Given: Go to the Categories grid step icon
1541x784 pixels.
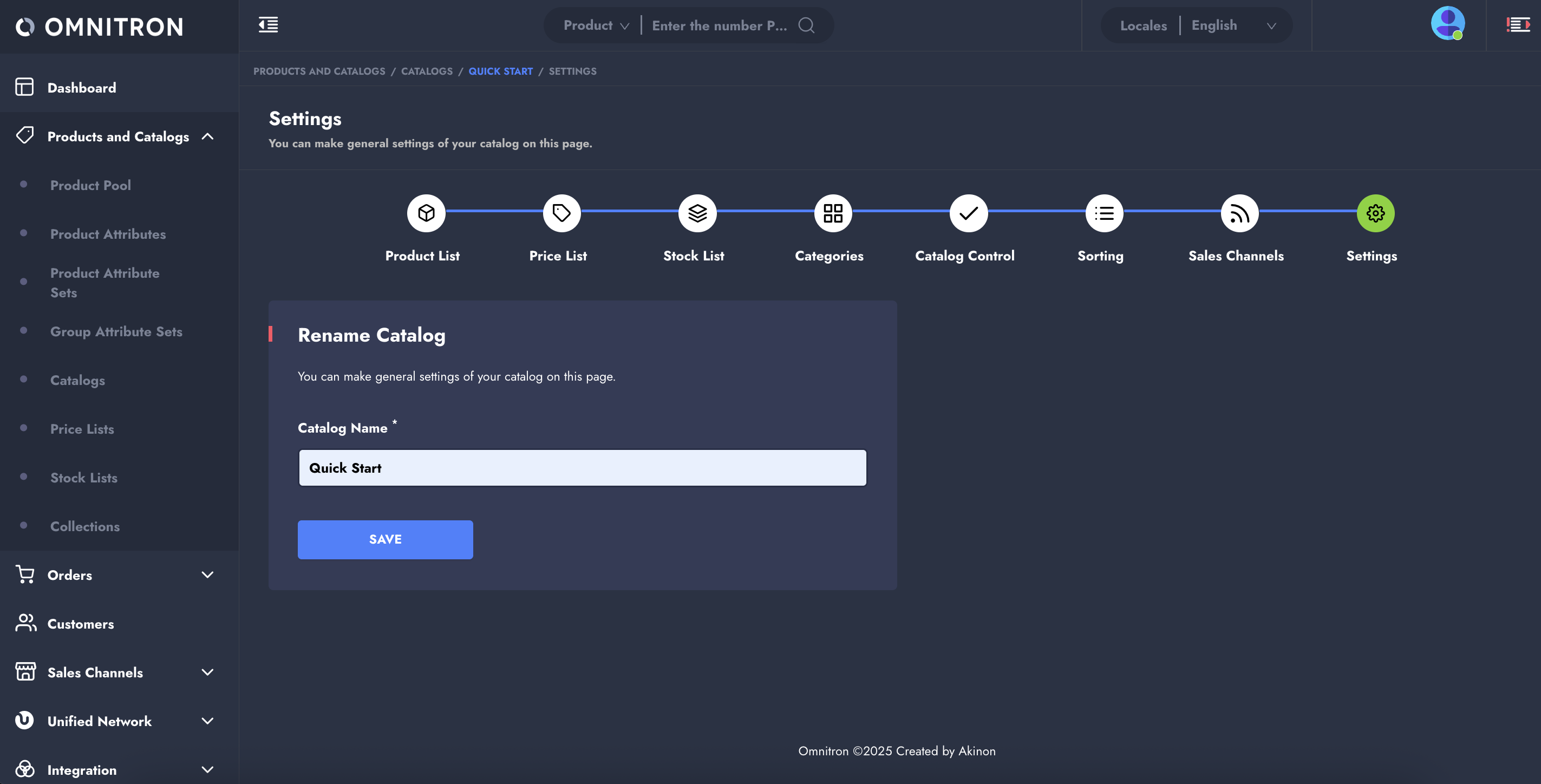Looking at the screenshot, I should (833, 213).
